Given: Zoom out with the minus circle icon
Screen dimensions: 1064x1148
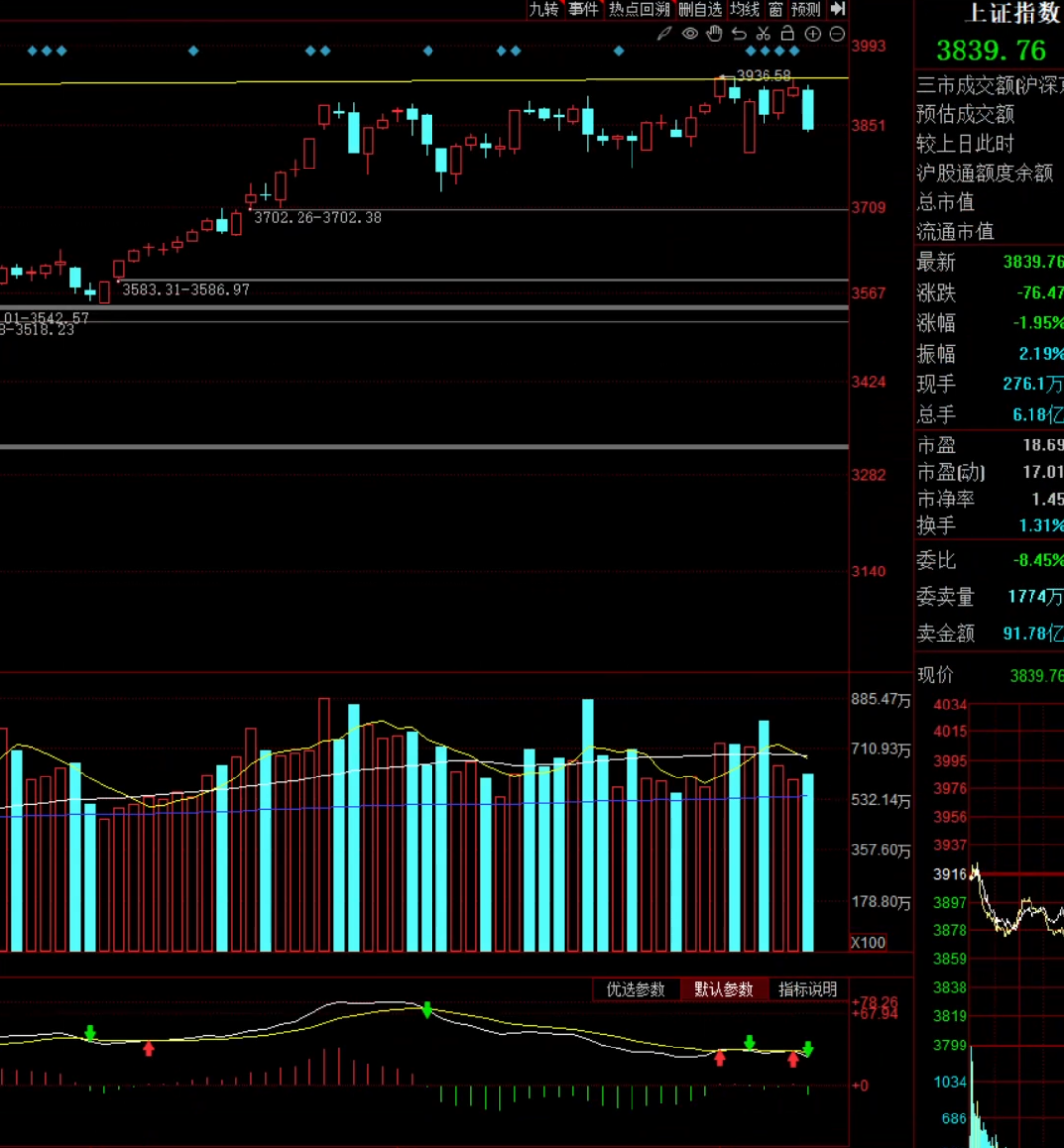Looking at the screenshot, I should pos(837,34).
